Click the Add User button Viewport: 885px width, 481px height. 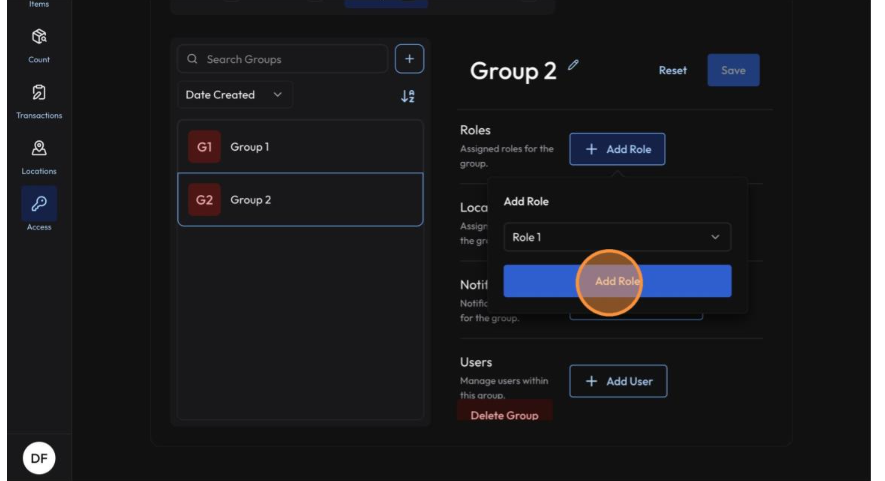click(x=618, y=381)
